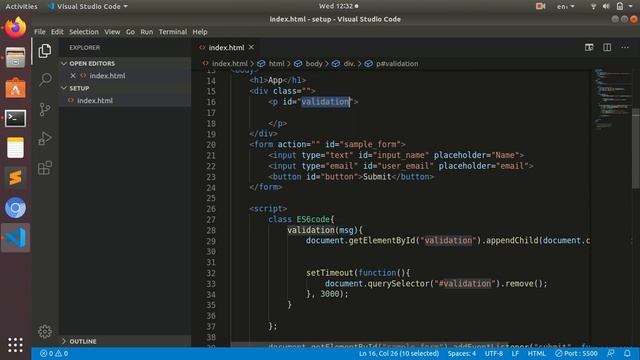The width and height of the screenshot is (640, 360).
Task: Close index.html in Open Editors list
Action: 73,76
